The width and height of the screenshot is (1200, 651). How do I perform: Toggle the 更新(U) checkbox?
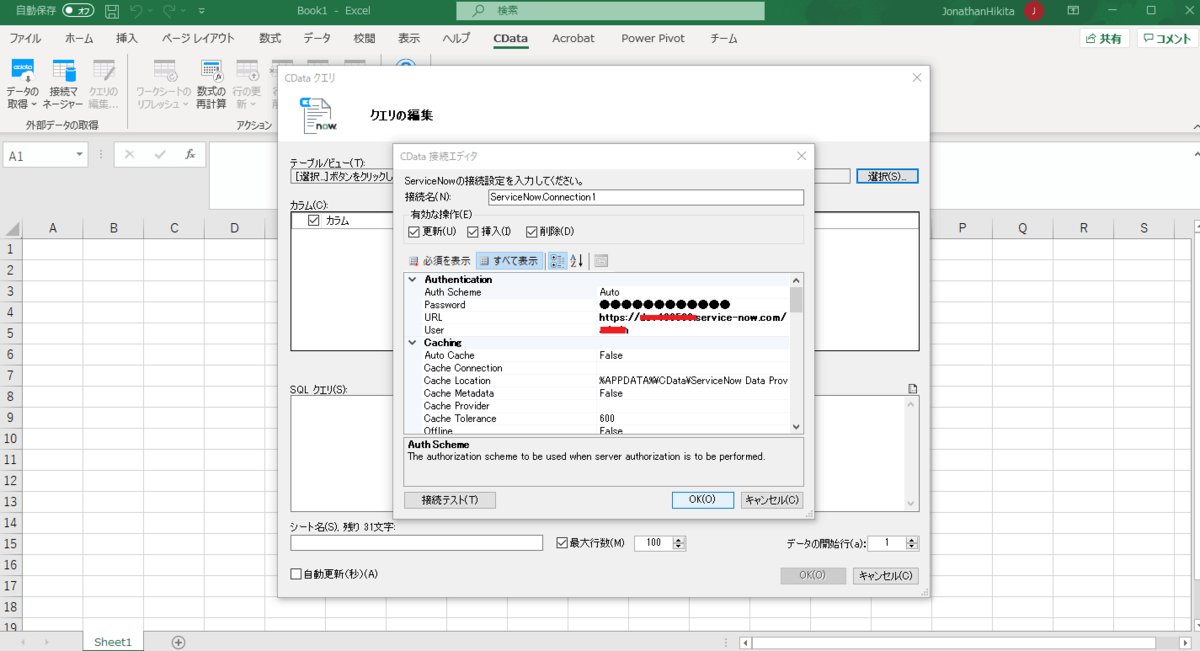(413, 232)
